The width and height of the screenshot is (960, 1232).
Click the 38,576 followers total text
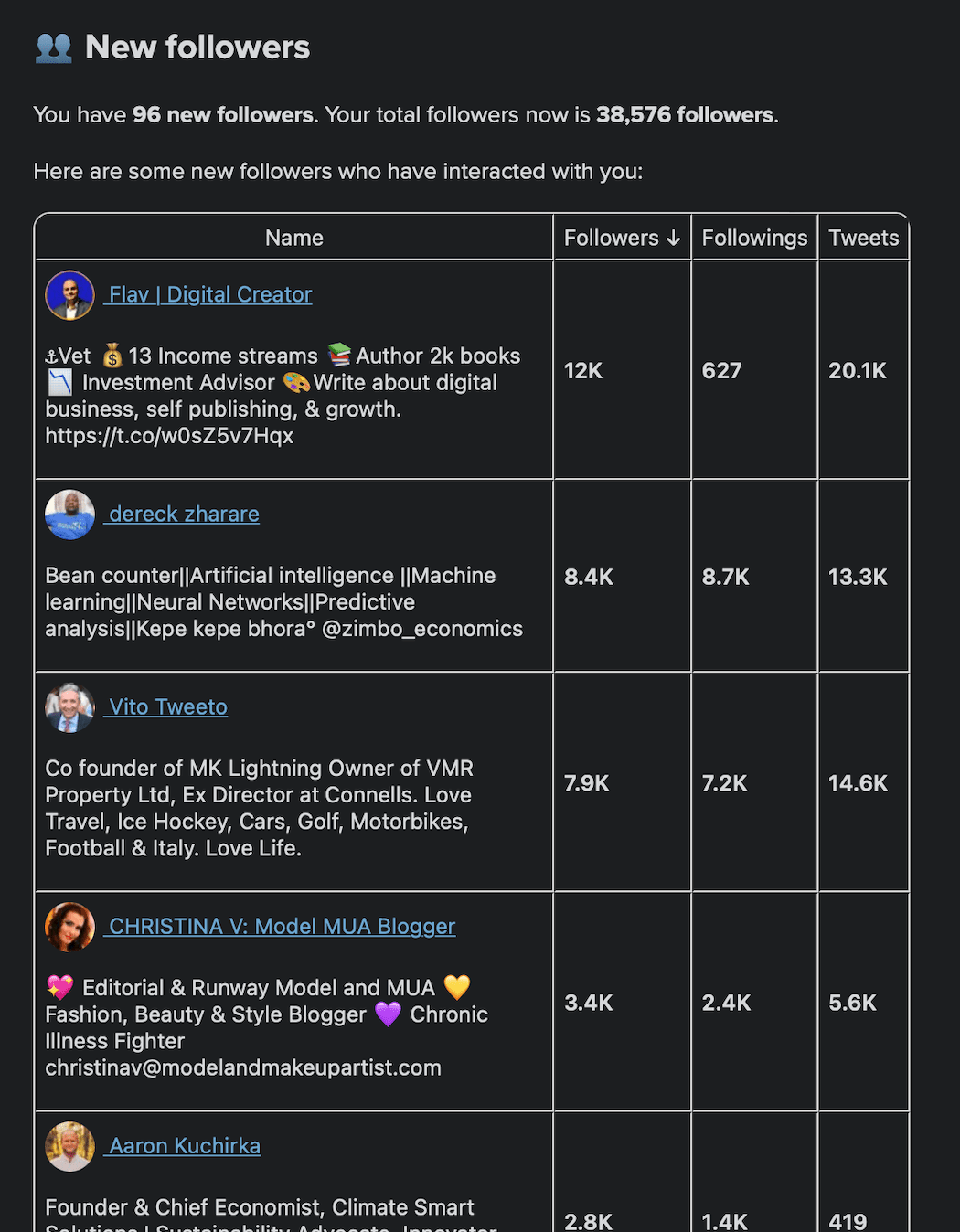point(685,115)
